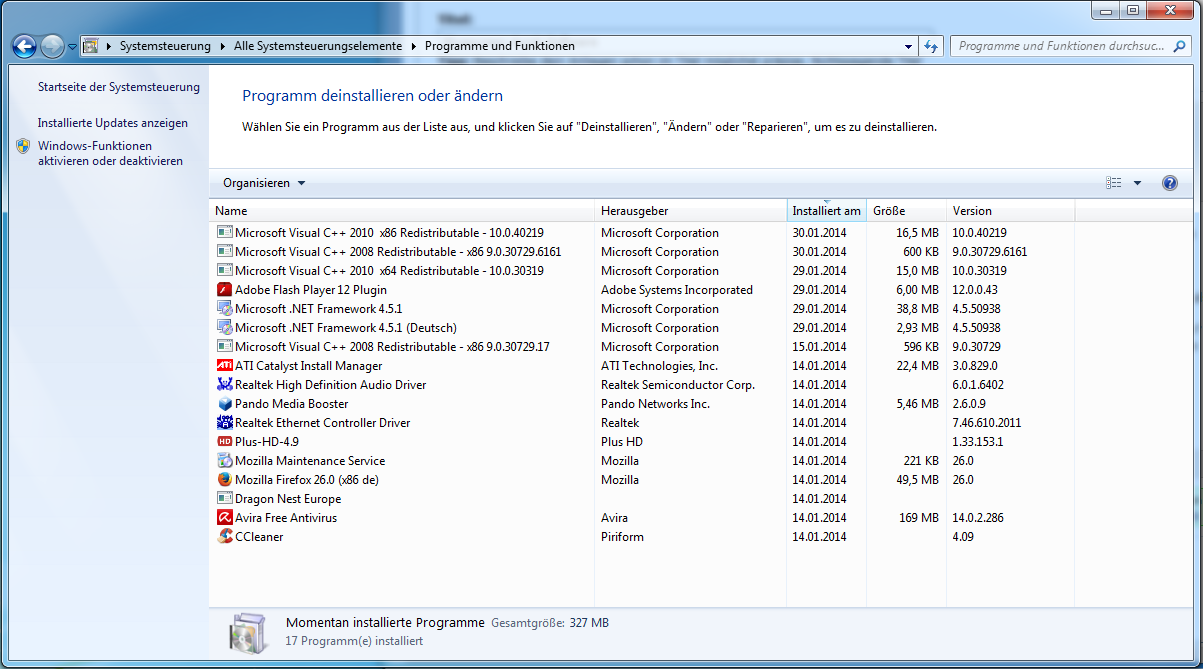This screenshot has height=669, width=1203.
Task: Click the Forward navigation arrow button
Action: click(52, 46)
